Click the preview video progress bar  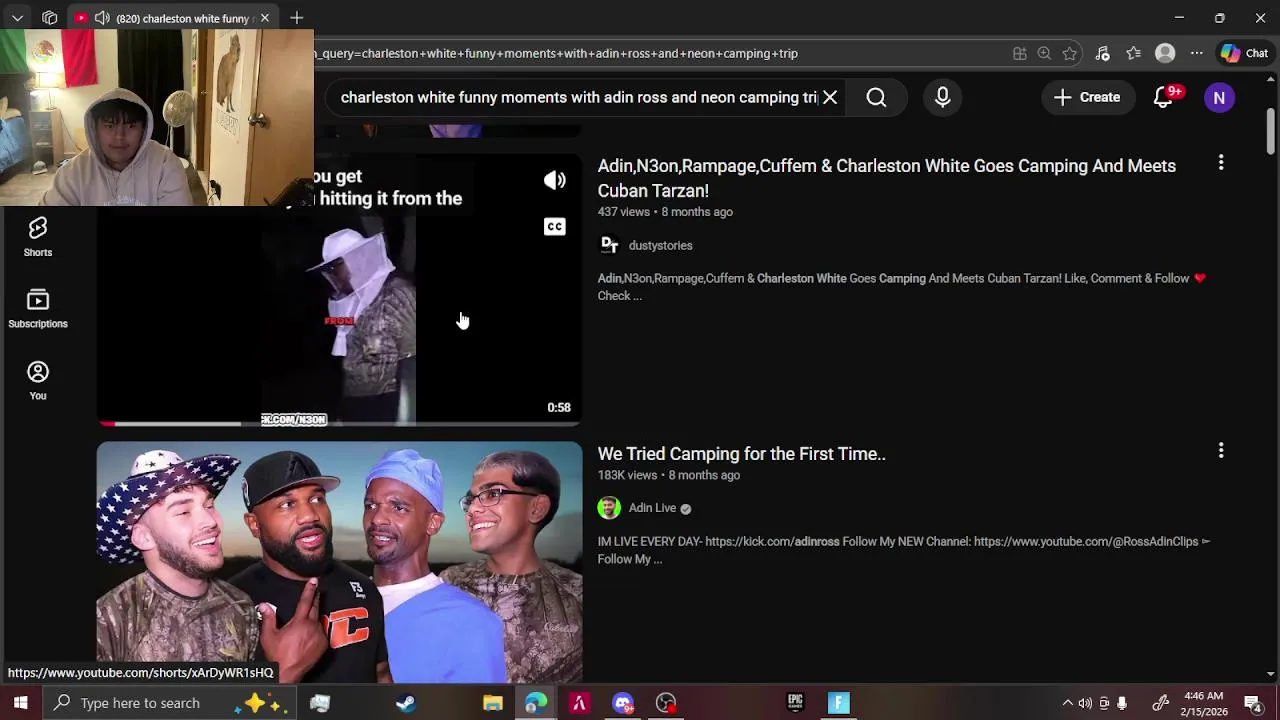click(x=339, y=424)
